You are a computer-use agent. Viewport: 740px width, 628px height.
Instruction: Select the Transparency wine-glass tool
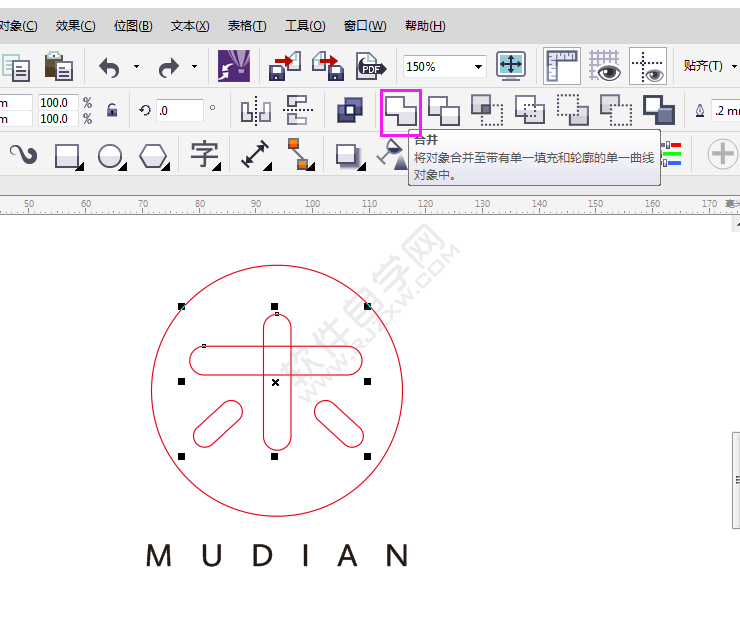(392, 154)
